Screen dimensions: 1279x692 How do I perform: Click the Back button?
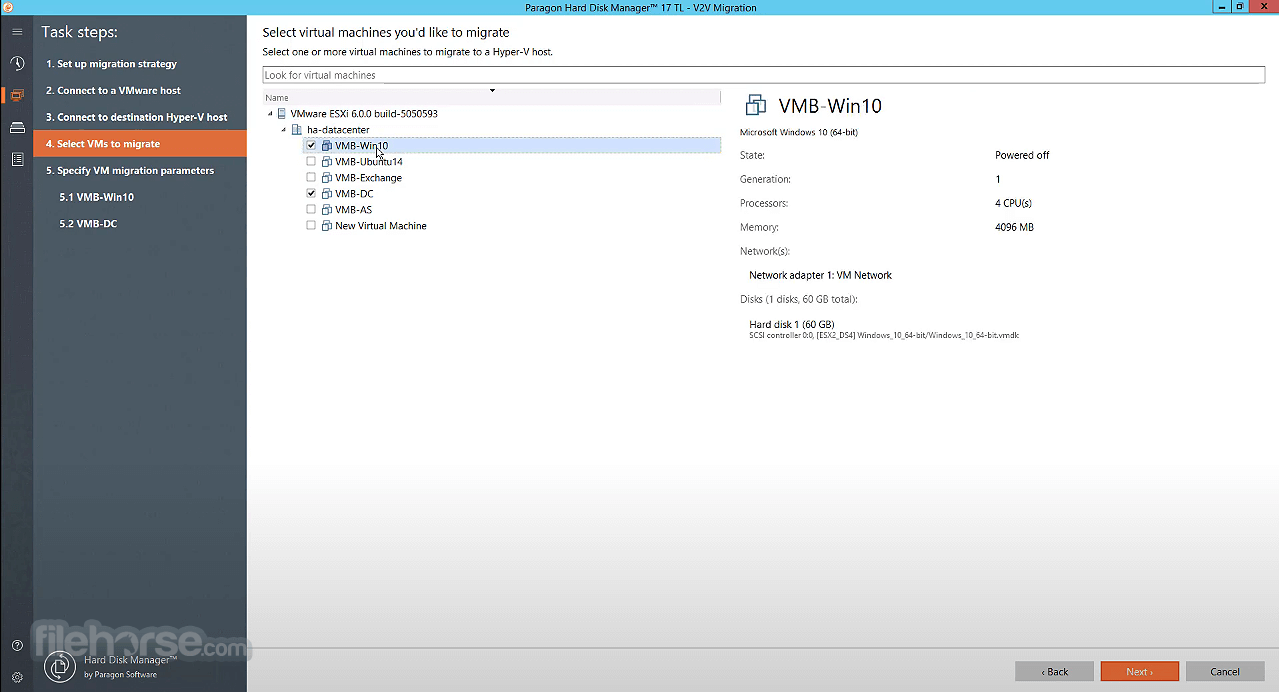[1054, 672]
